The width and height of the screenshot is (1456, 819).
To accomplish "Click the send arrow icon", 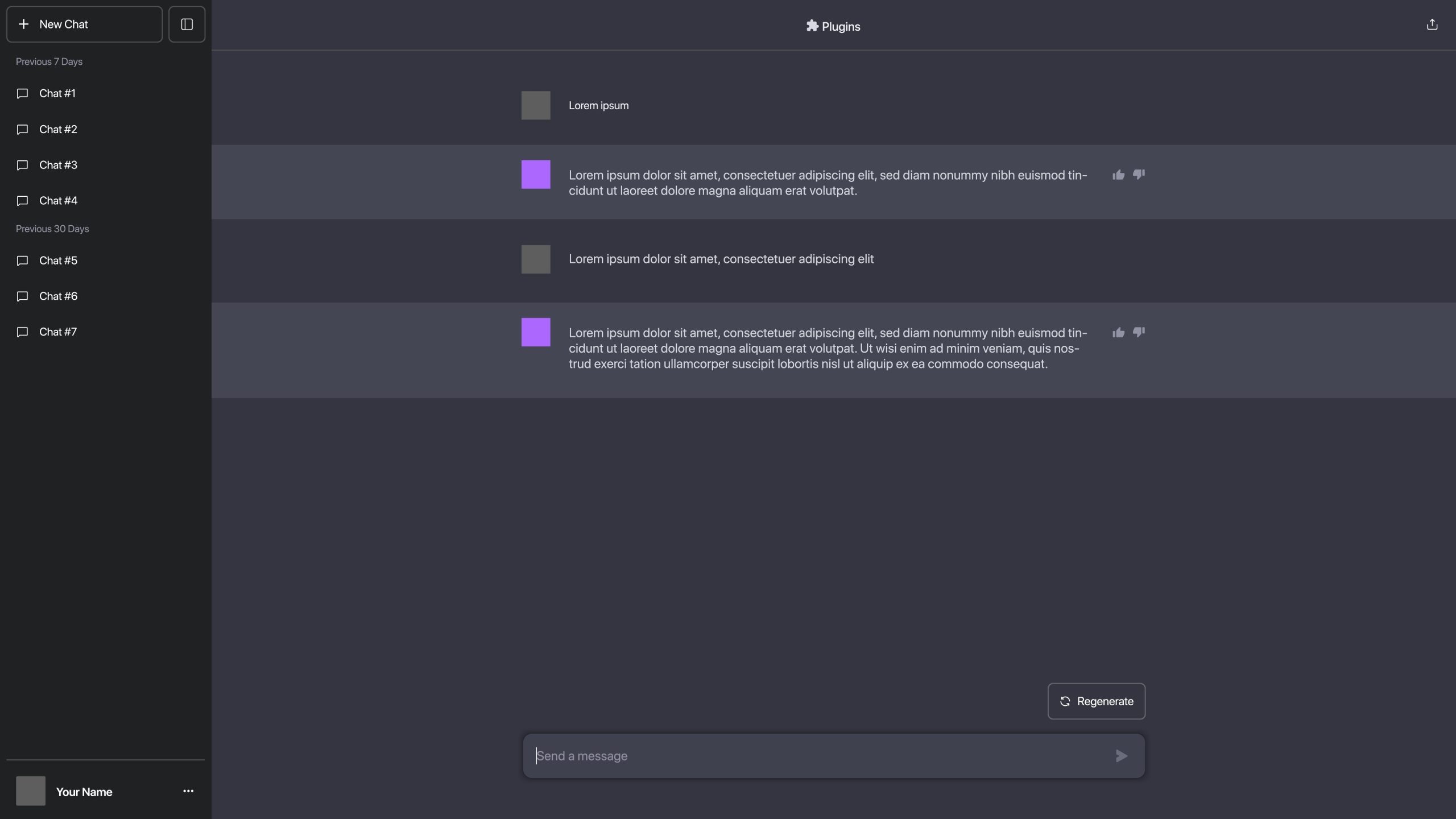I will click(x=1122, y=756).
